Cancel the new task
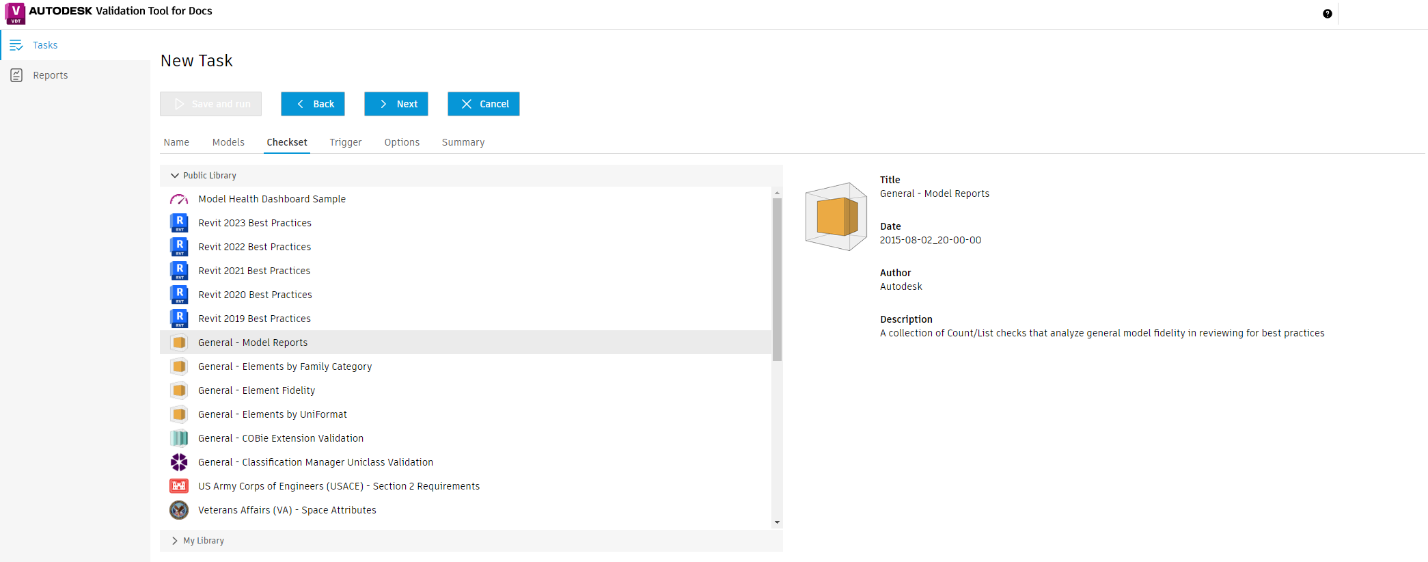This screenshot has width=1428, height=562. [483, 104]
